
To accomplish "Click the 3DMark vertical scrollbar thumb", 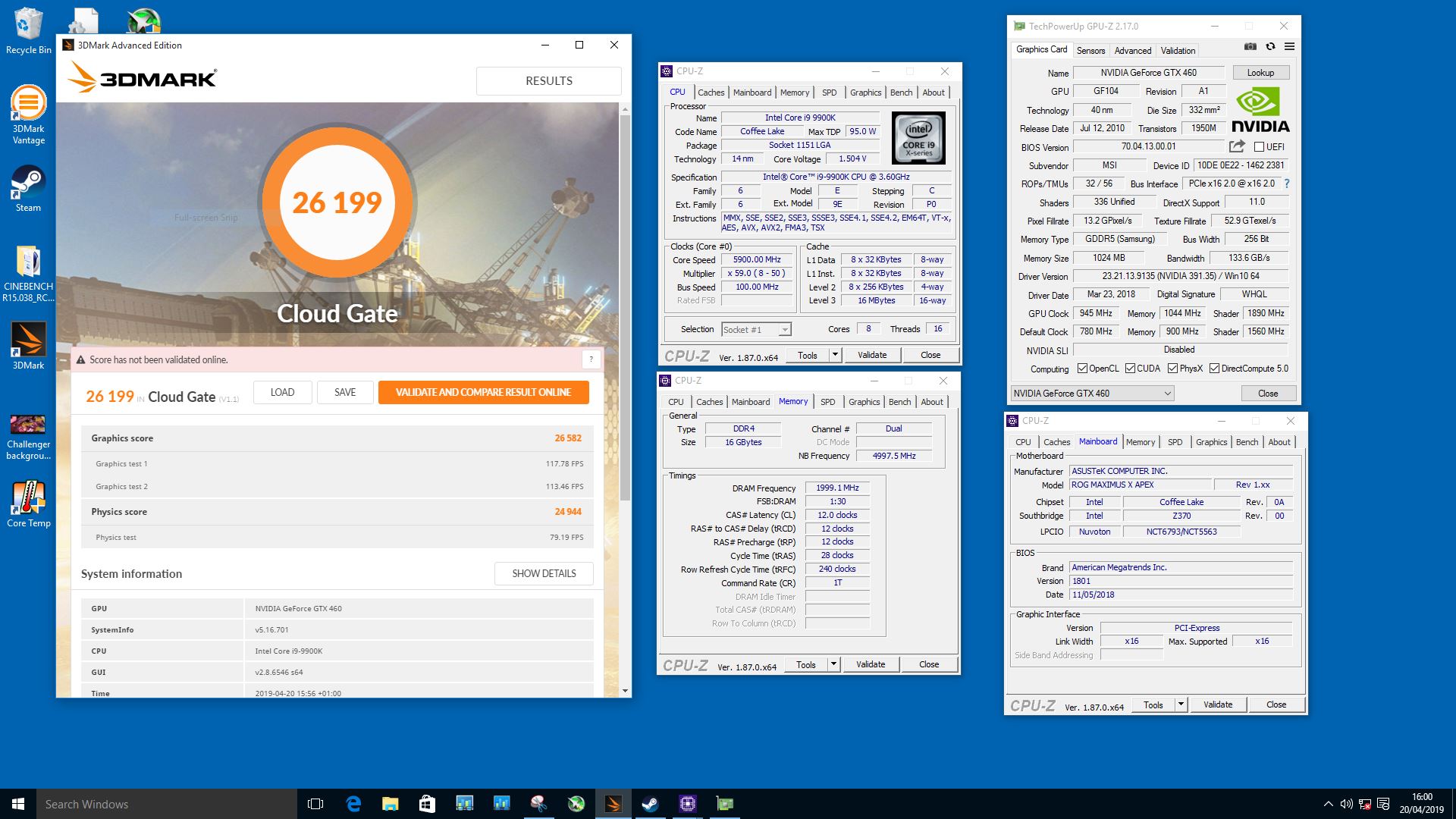I will (625, 308).
